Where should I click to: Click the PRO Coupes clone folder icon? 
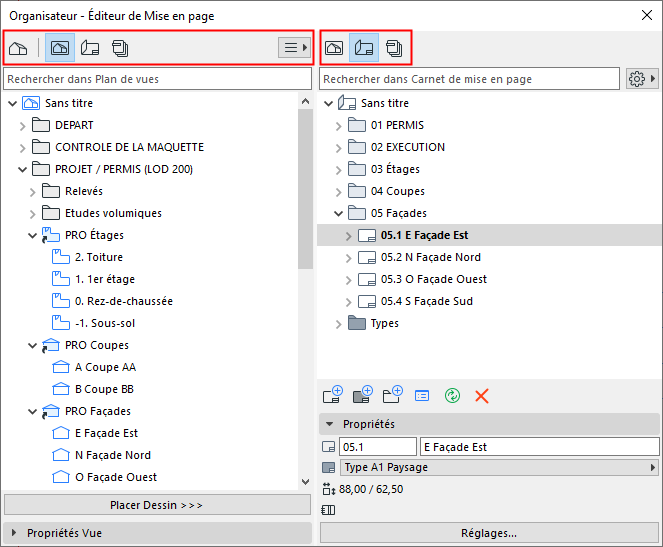point(50,345)
